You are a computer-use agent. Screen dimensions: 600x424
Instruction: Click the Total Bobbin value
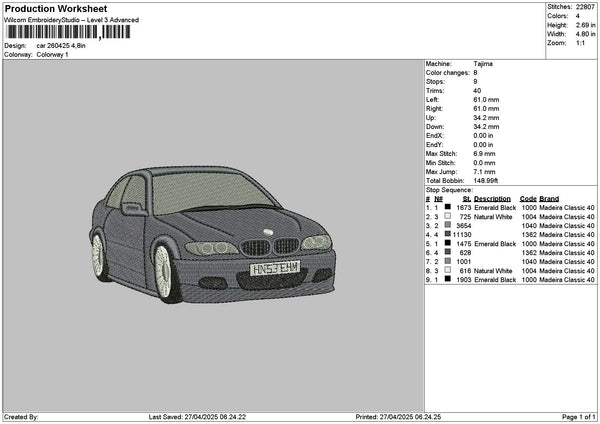pyautogui.click(x=485, y=179)
